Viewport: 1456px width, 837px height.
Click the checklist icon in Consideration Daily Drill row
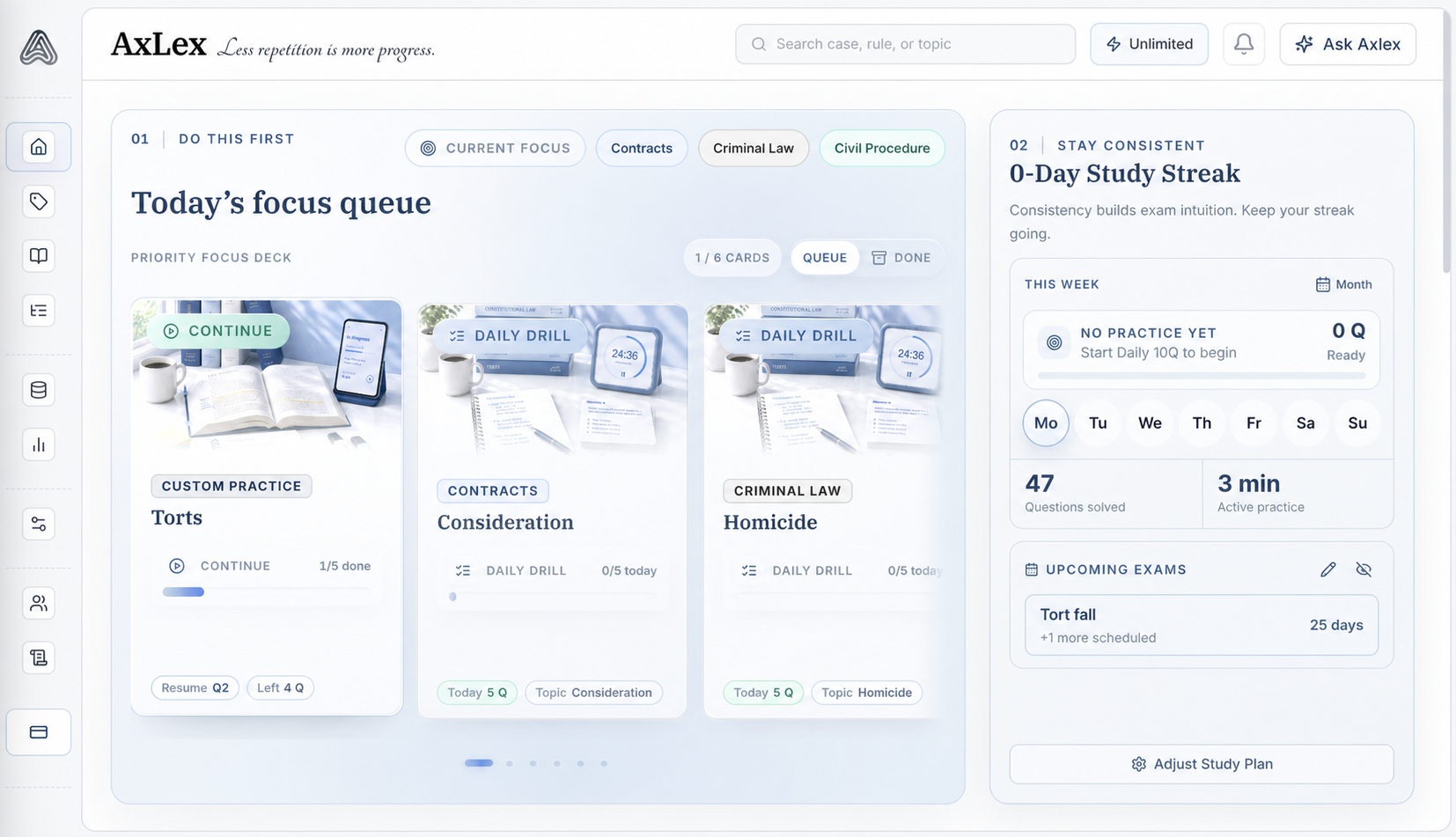pyautogui.click(x=463, y=570)
